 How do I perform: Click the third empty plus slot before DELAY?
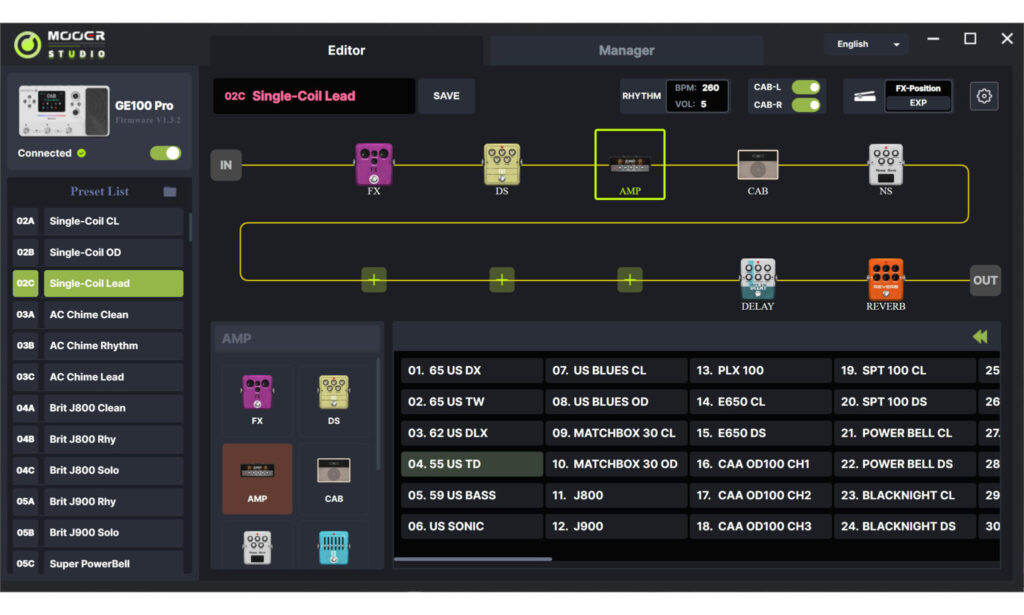click(630, 280)
